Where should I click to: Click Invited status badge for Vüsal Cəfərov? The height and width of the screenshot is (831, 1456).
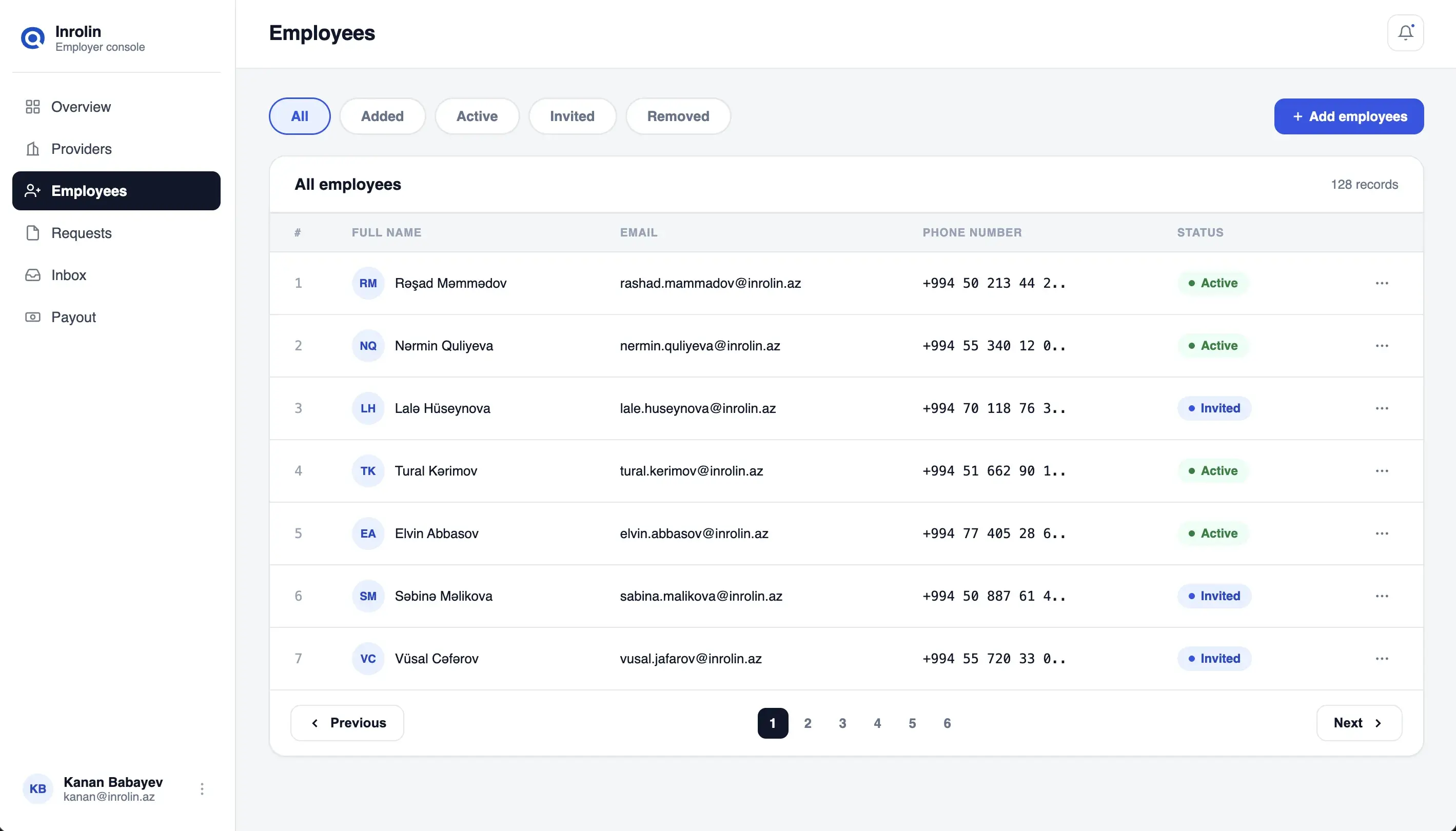coord(1214,659)
